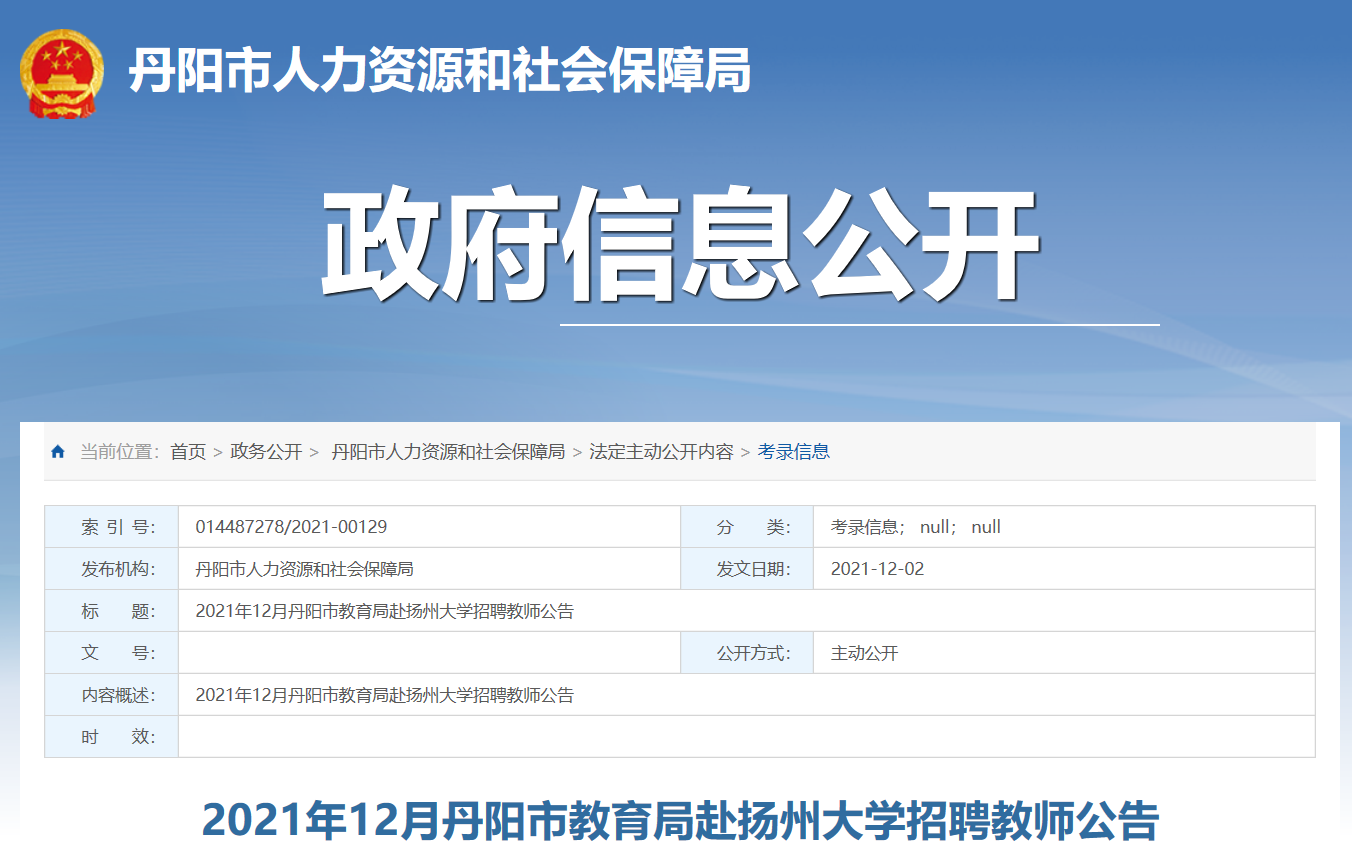Click the large blue article headline
1352x852 pixels.
[680, 820]
